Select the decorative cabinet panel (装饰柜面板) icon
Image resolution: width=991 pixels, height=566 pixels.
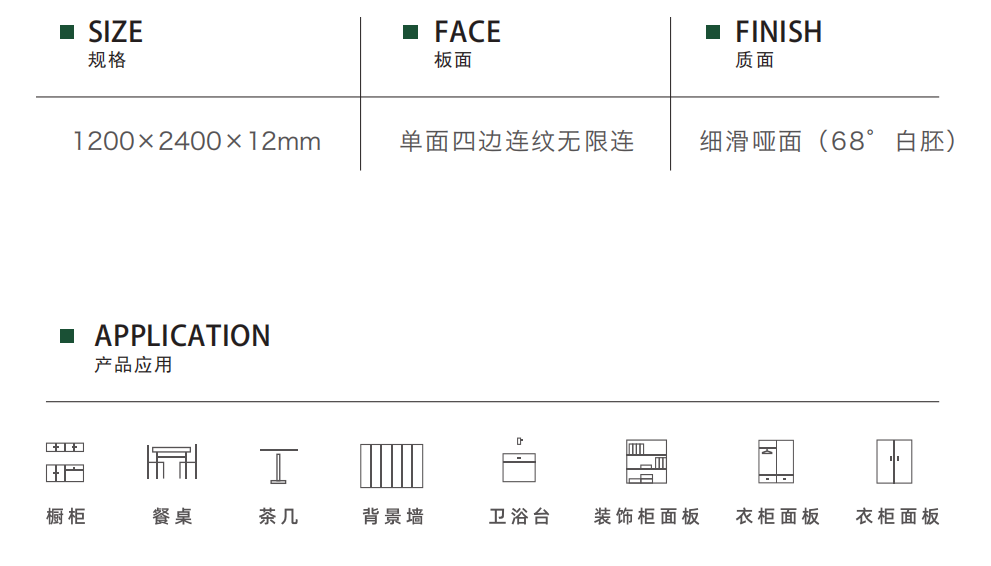click(x=646, y=462)
